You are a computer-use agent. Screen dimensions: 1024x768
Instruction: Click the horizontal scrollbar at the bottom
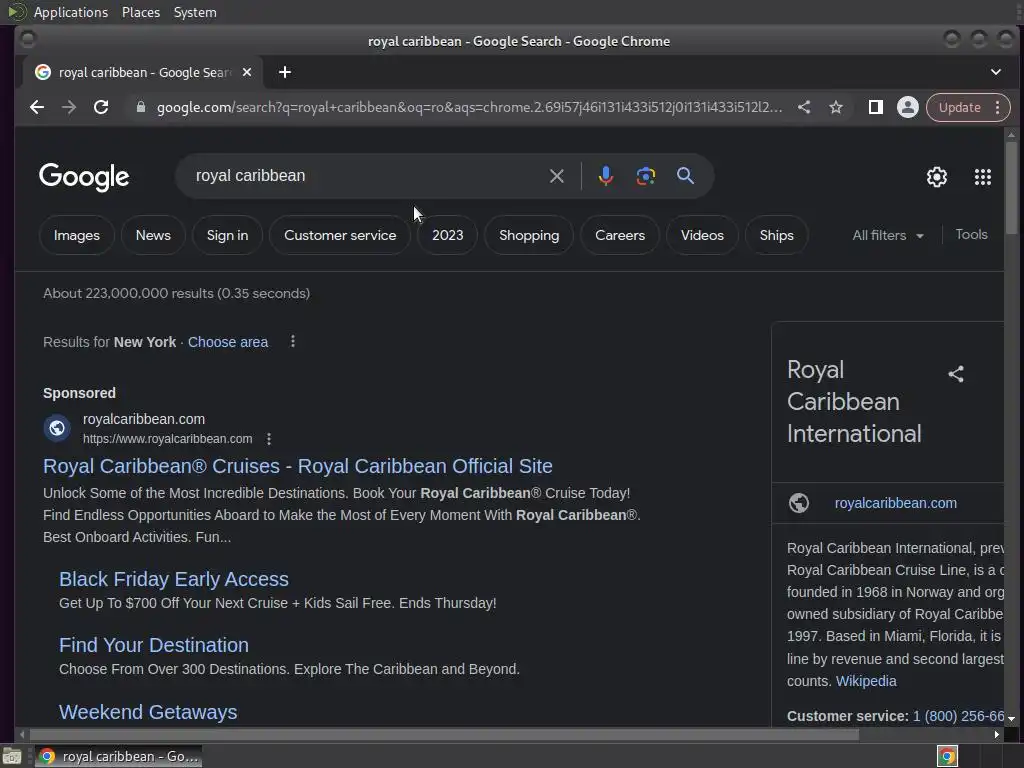pos(440,734)
